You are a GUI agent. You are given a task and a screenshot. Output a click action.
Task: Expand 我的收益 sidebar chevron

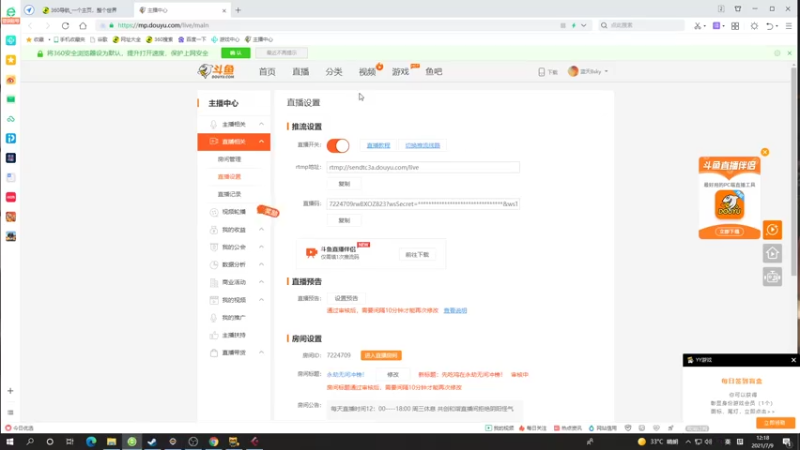[261, 230]
